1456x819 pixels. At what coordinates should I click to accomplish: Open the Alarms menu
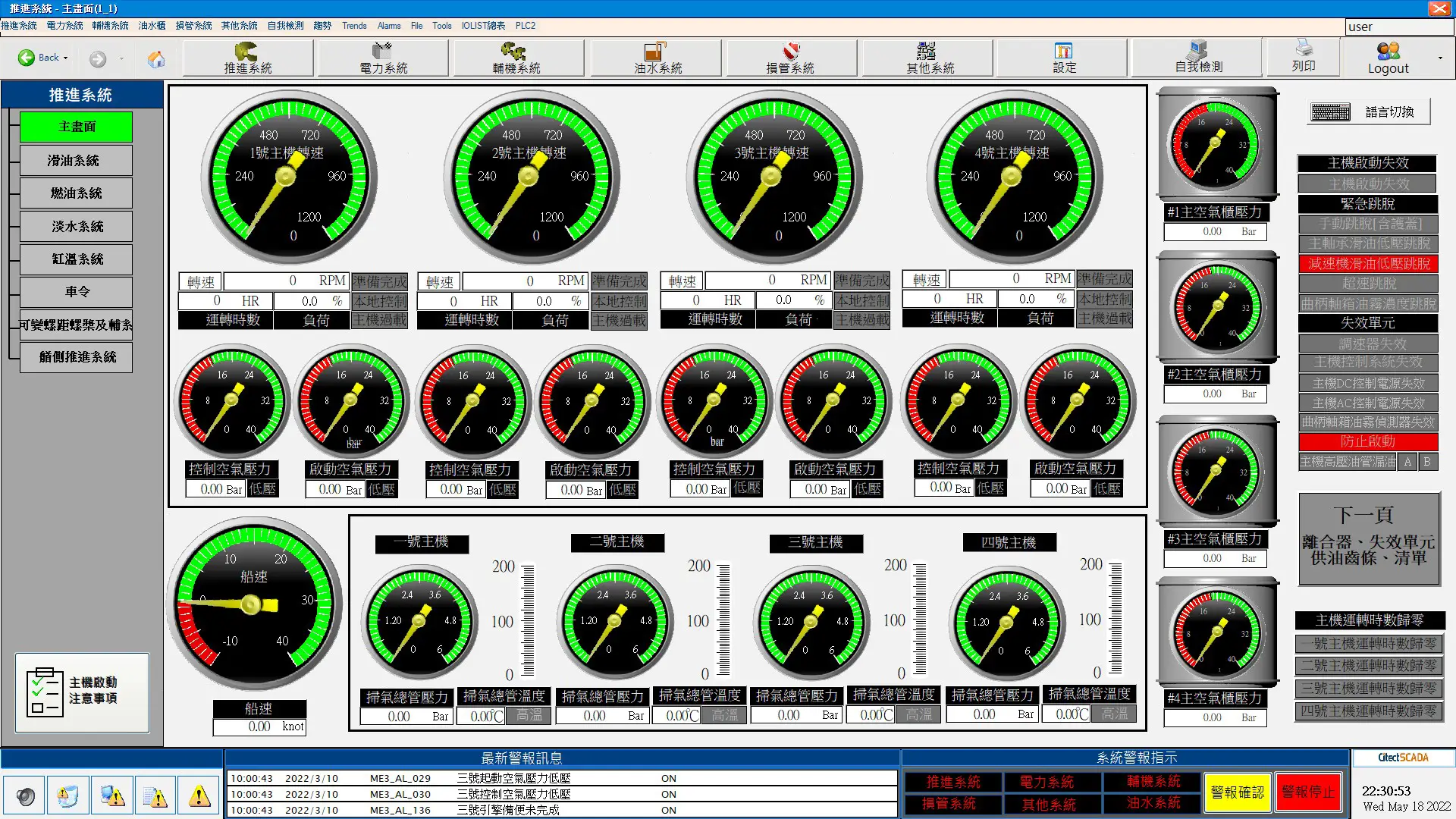[x=389, y=26]
